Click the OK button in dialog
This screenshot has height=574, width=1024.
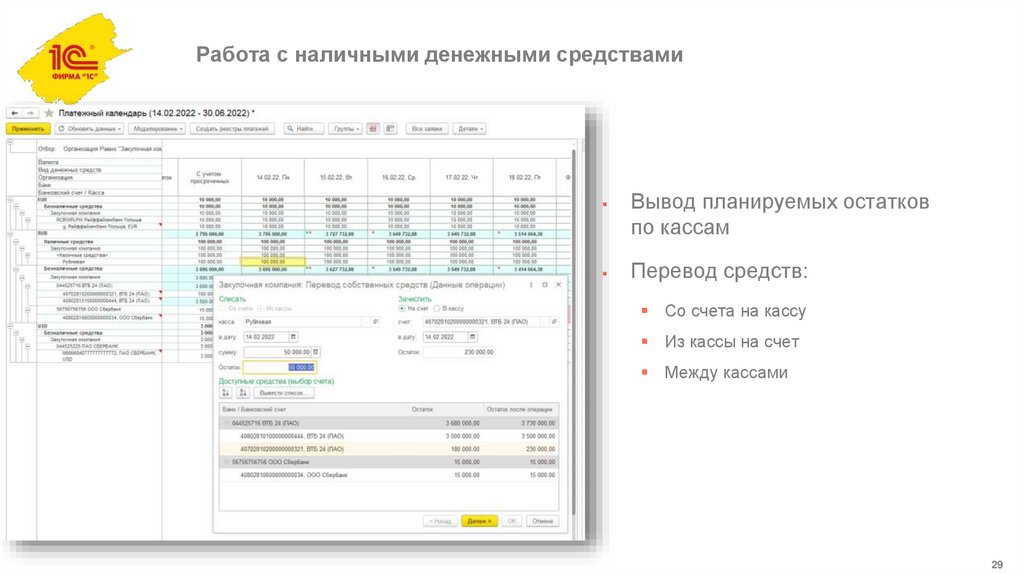(512, 521)
